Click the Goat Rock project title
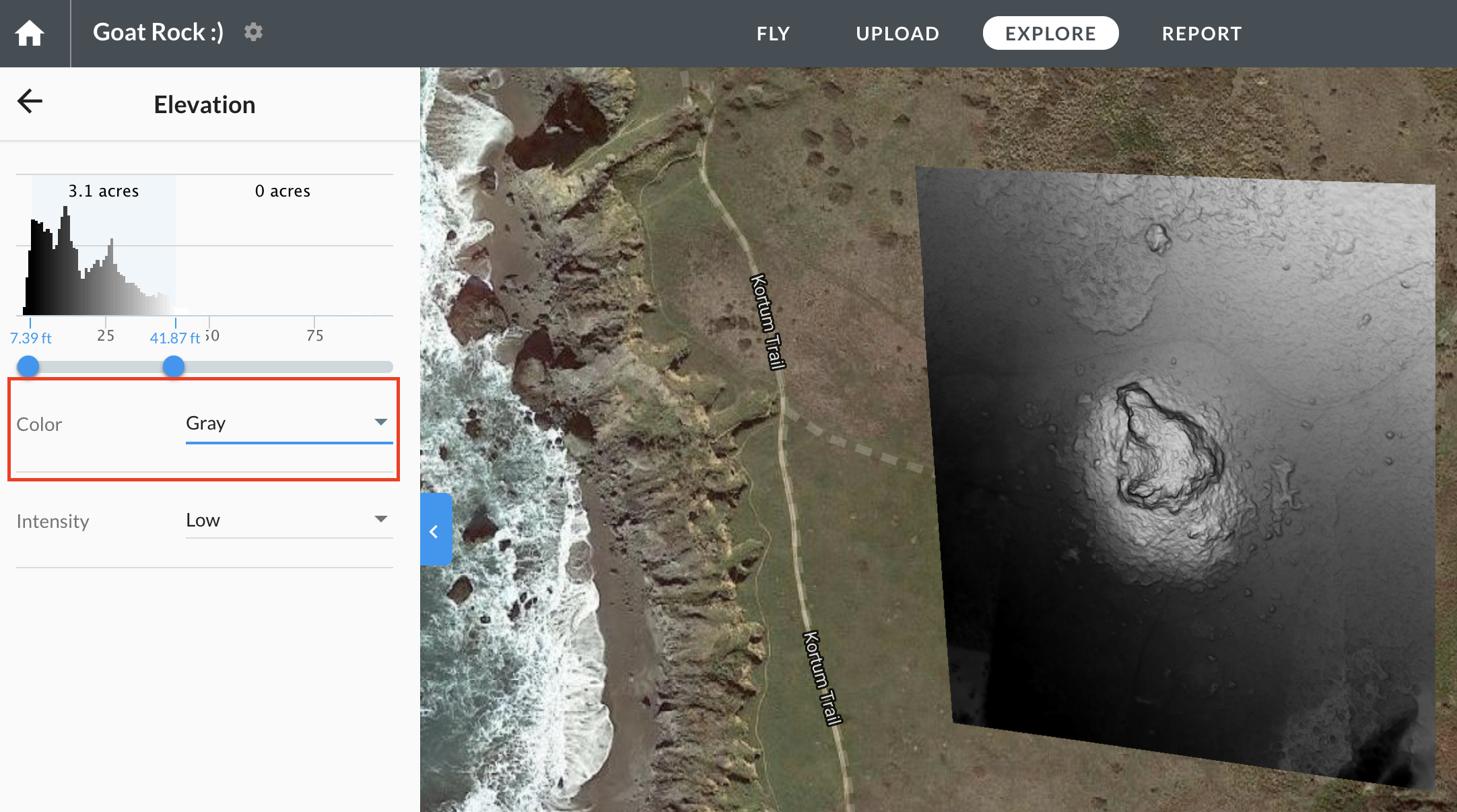 tap(158, 32)
